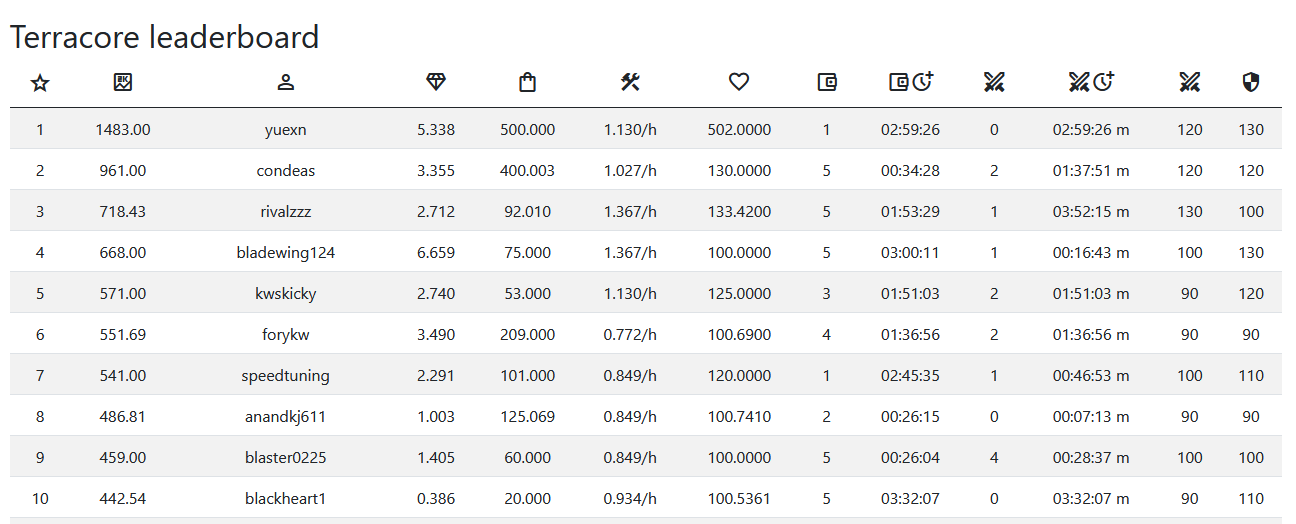This screenshot has height=524, width=1296.
Task: Click the swords with clock header icon
Action: pyautogui.click(x=1091, y=83)
